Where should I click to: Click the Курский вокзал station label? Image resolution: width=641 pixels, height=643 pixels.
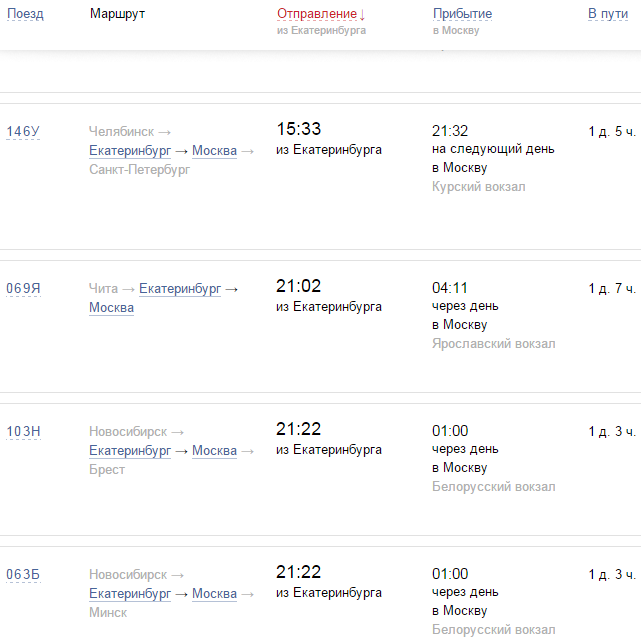478,187
